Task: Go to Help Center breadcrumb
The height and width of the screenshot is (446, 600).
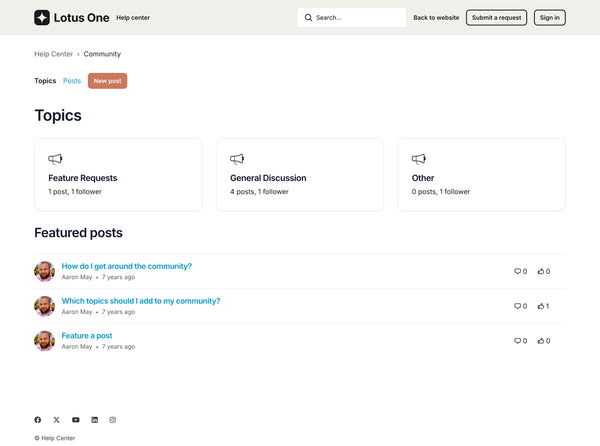Action: [x=54, y=54]
